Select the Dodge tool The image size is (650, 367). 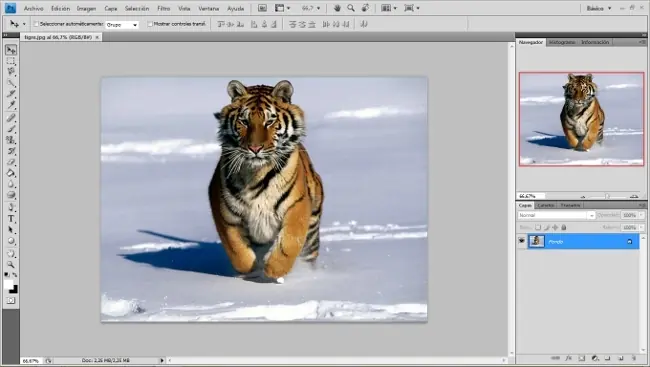11,195
